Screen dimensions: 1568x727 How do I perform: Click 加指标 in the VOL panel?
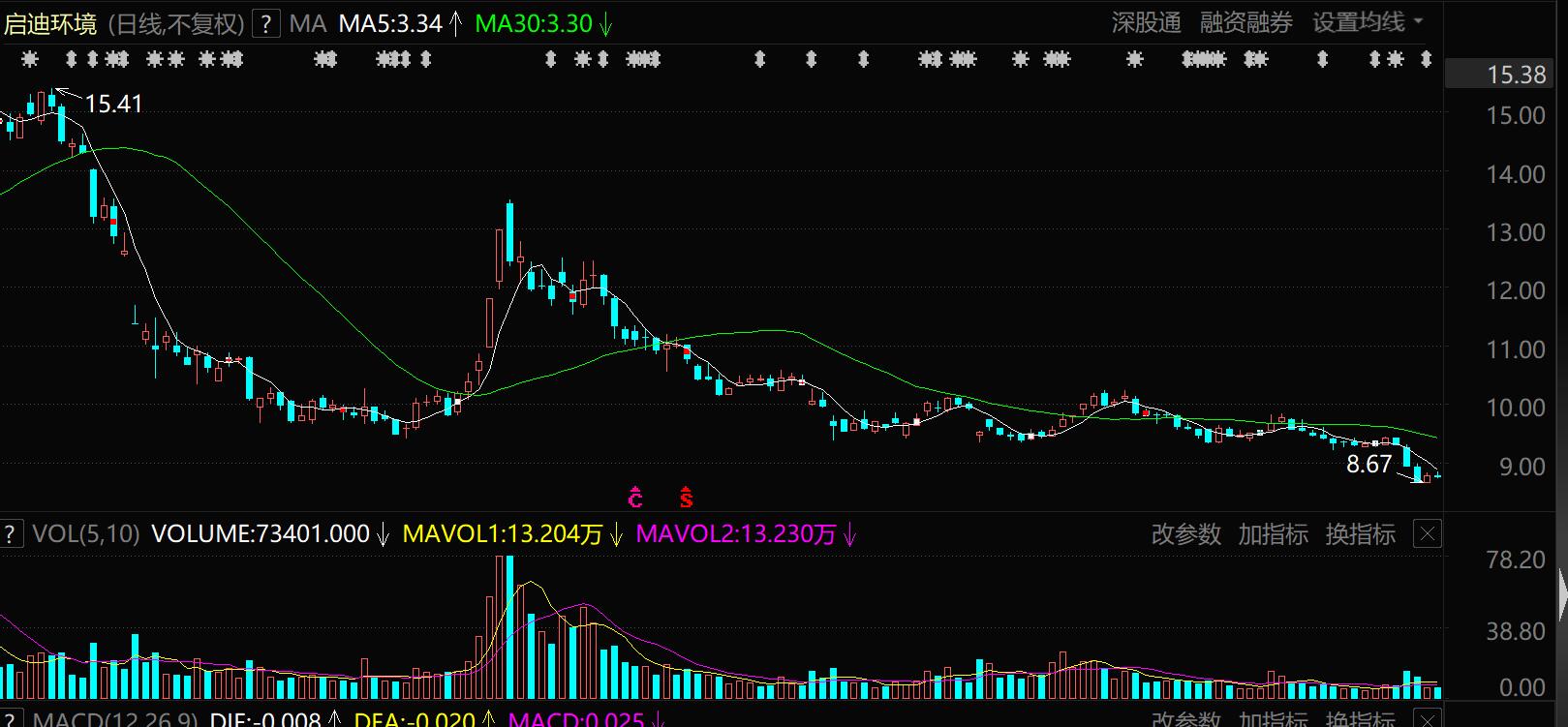1273,534
